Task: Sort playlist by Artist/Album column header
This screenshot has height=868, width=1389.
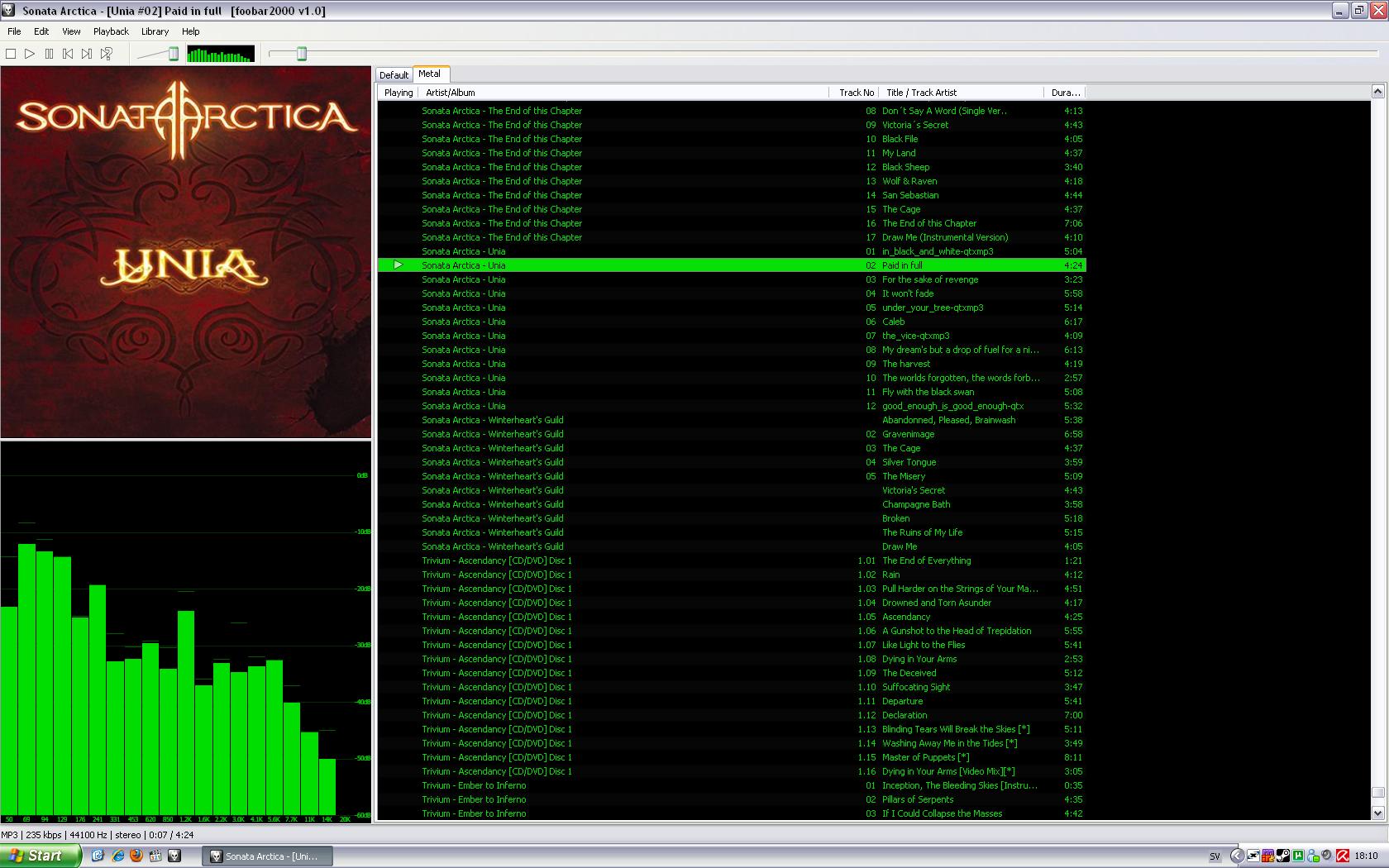Action: tap(451, 93)
